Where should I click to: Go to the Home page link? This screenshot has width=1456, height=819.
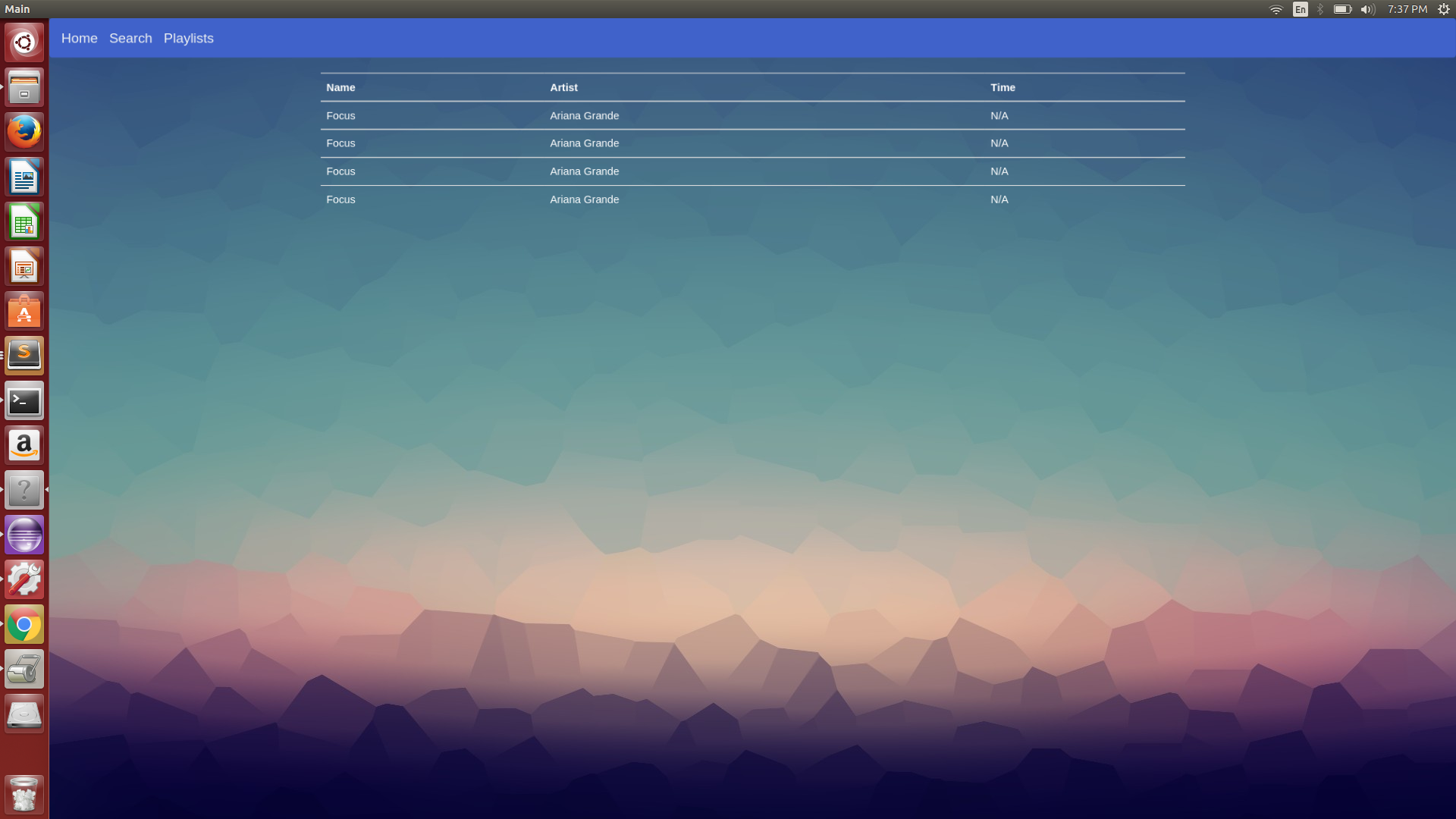click(79, 38)
